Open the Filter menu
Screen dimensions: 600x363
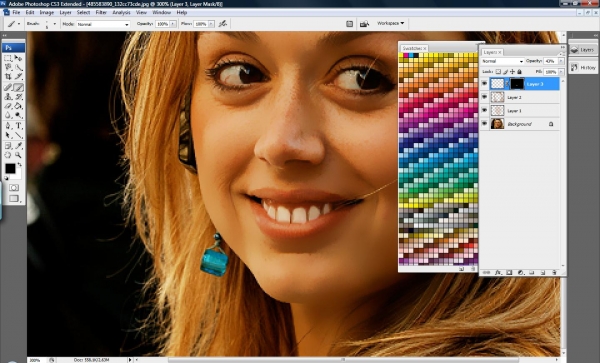coord(101,13)
